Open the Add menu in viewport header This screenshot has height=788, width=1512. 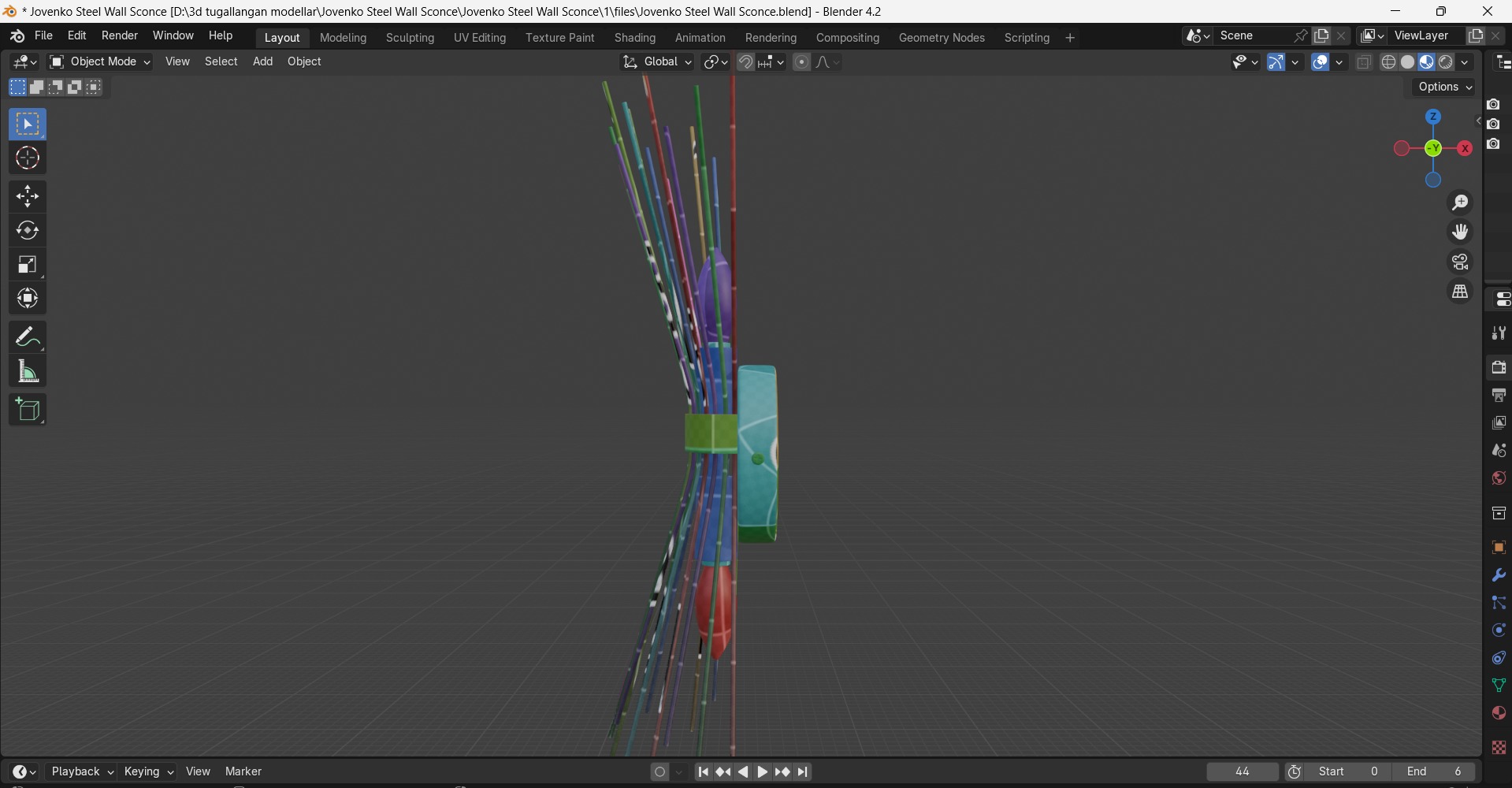[262, 61]
